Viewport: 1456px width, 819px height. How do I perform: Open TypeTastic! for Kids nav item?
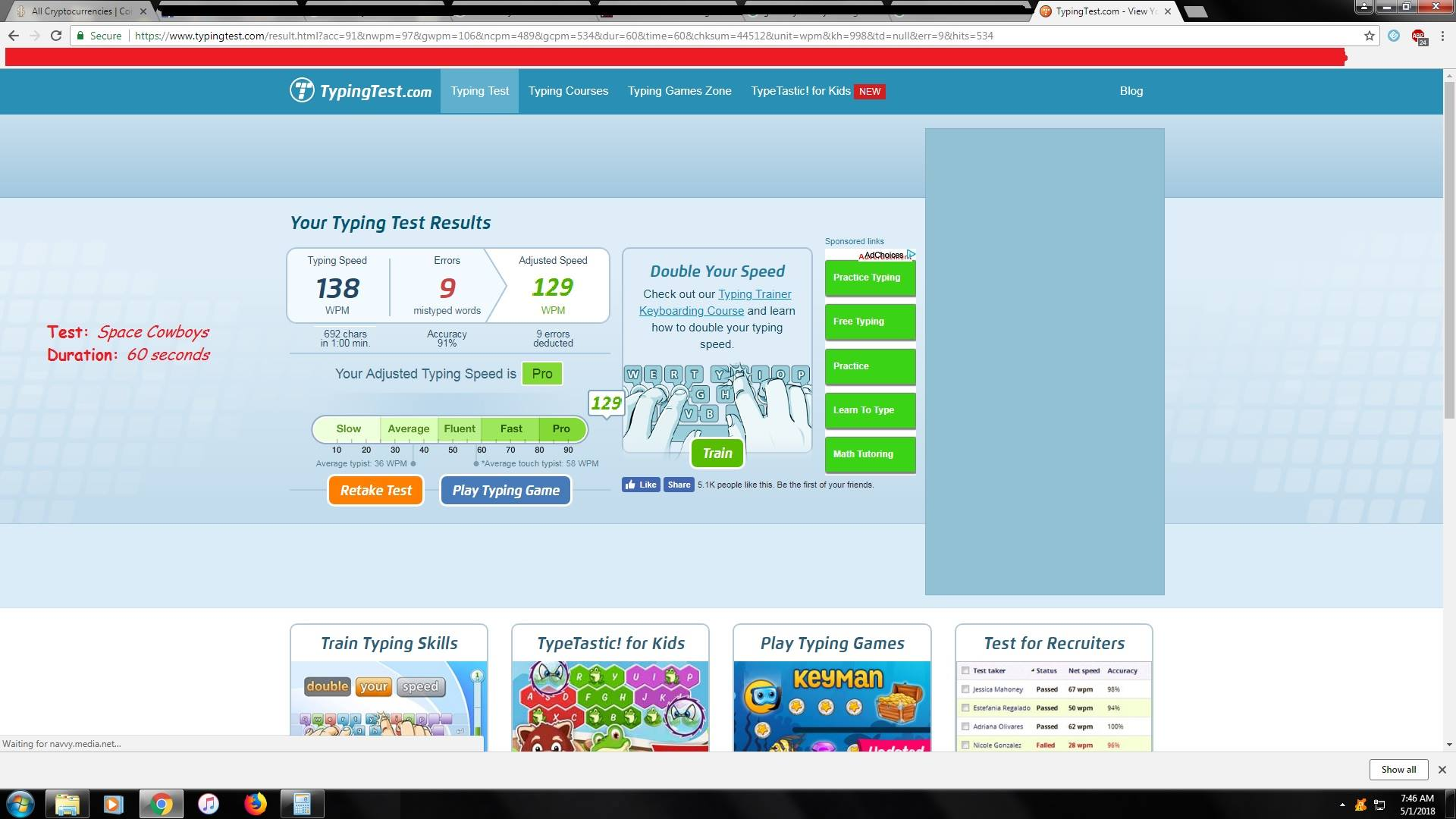[x=817, y=91]
